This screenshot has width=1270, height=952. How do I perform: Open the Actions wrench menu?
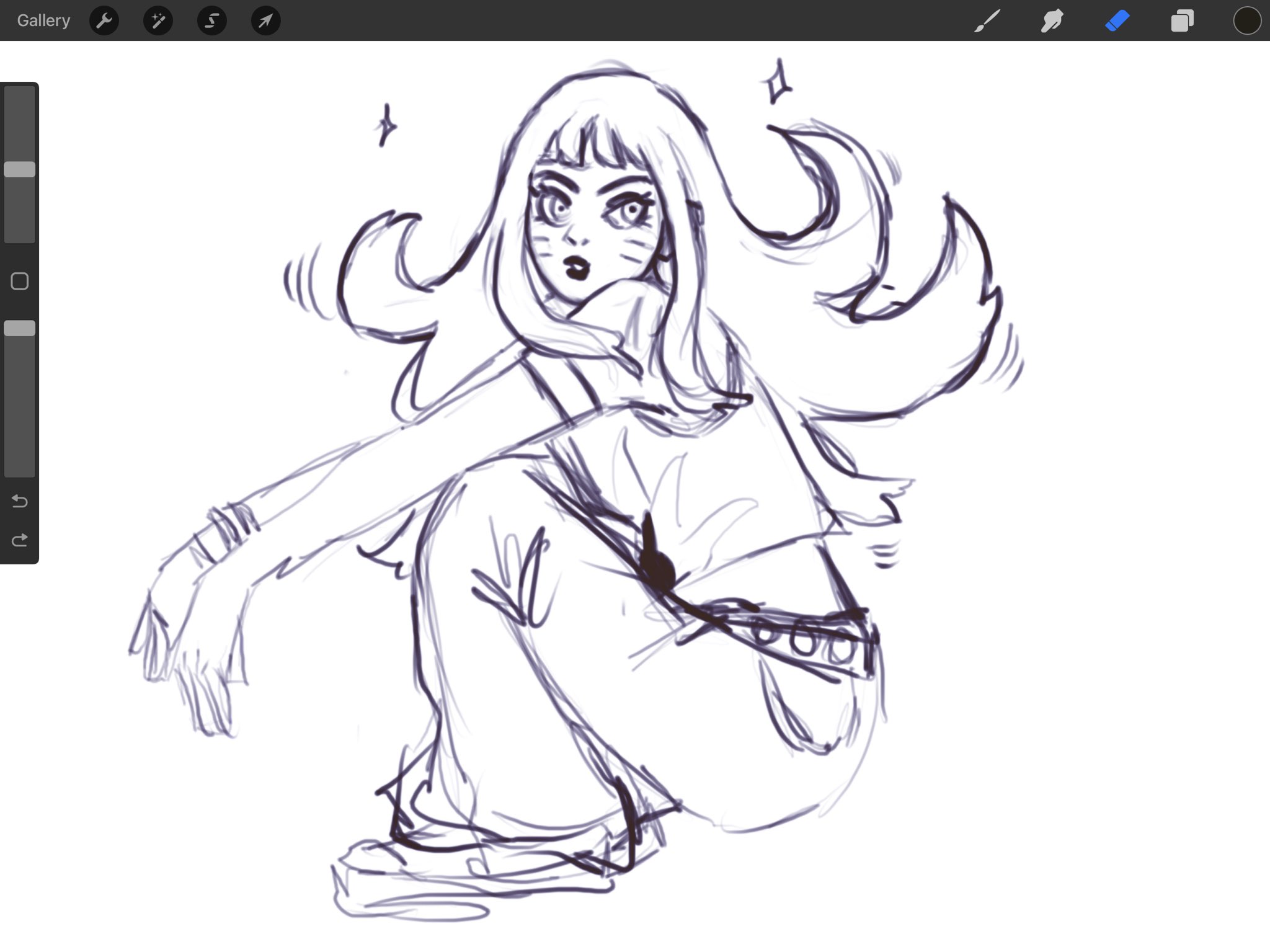pos(104,21)
